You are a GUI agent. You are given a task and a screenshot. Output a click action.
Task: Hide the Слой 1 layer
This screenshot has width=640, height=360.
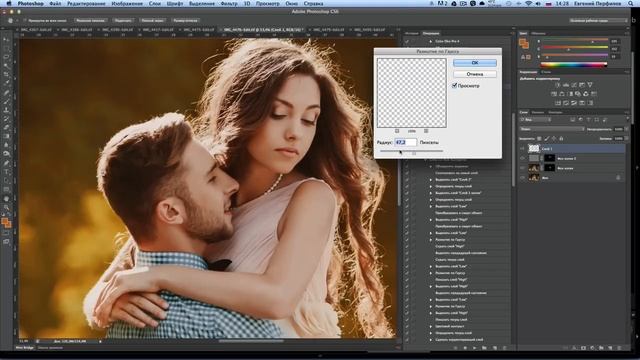tap(522, 149)
